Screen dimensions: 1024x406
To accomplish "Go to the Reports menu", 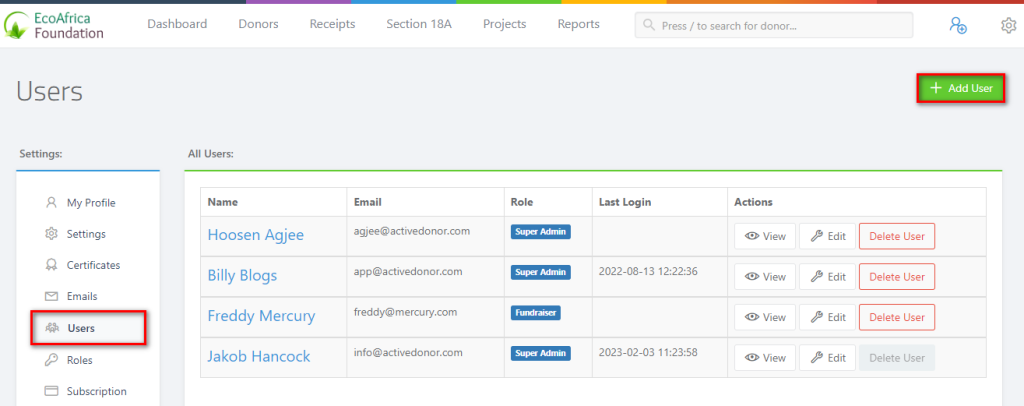I will [x=578, y=24].
